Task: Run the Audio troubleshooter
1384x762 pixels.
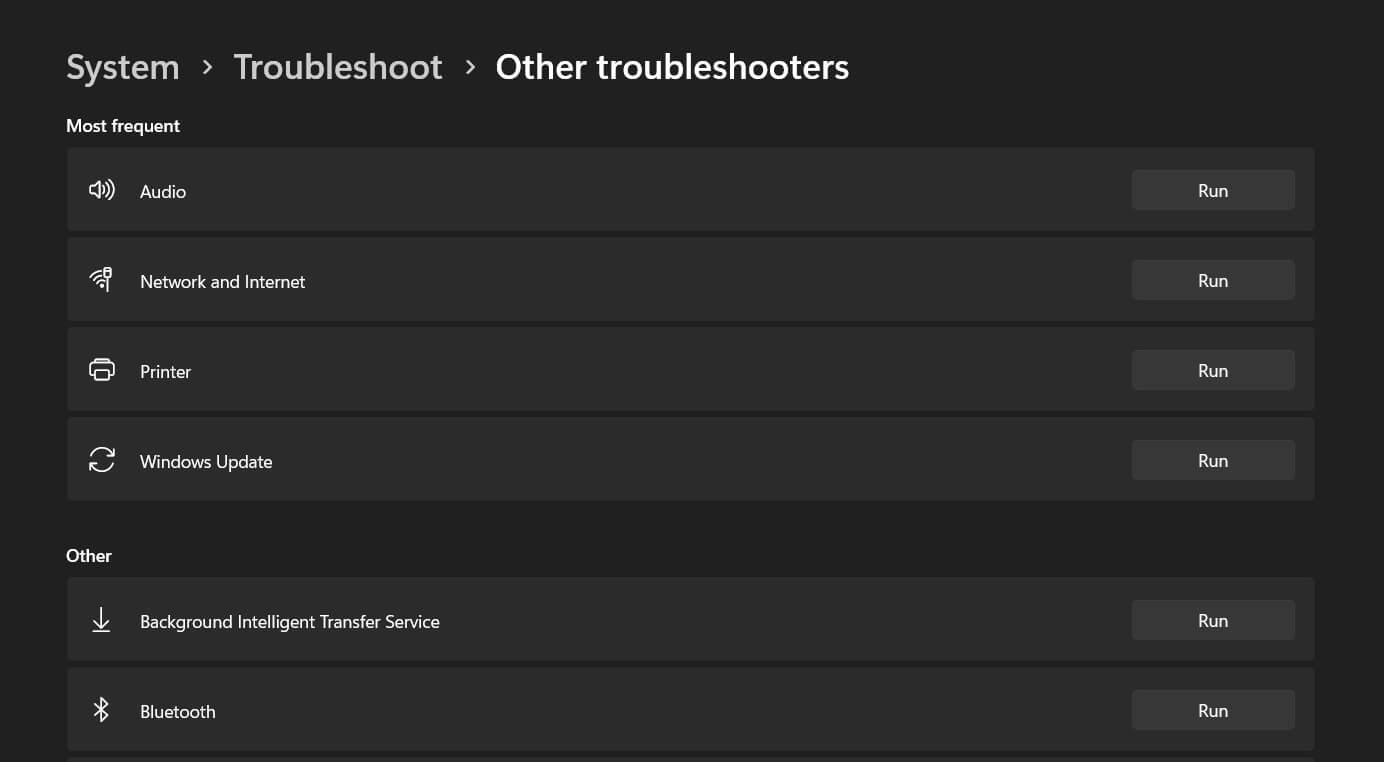Action: tap(1212, 190)
